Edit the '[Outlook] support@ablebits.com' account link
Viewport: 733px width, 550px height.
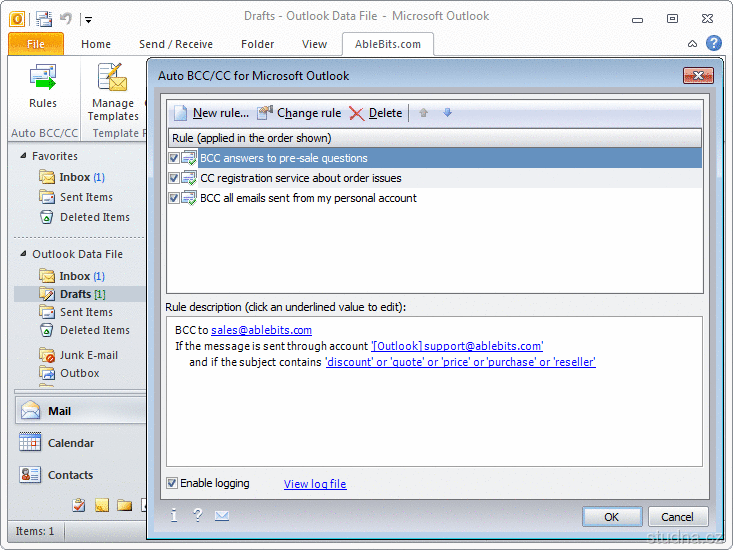[457, 346]
